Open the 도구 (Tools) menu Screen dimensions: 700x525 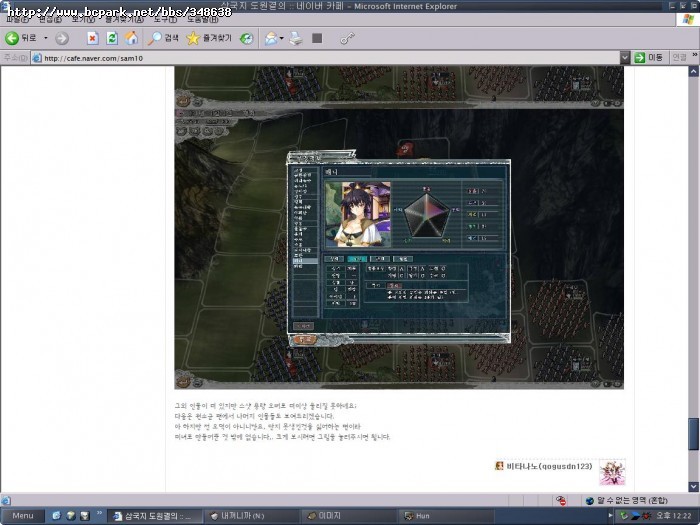[165, 19]
